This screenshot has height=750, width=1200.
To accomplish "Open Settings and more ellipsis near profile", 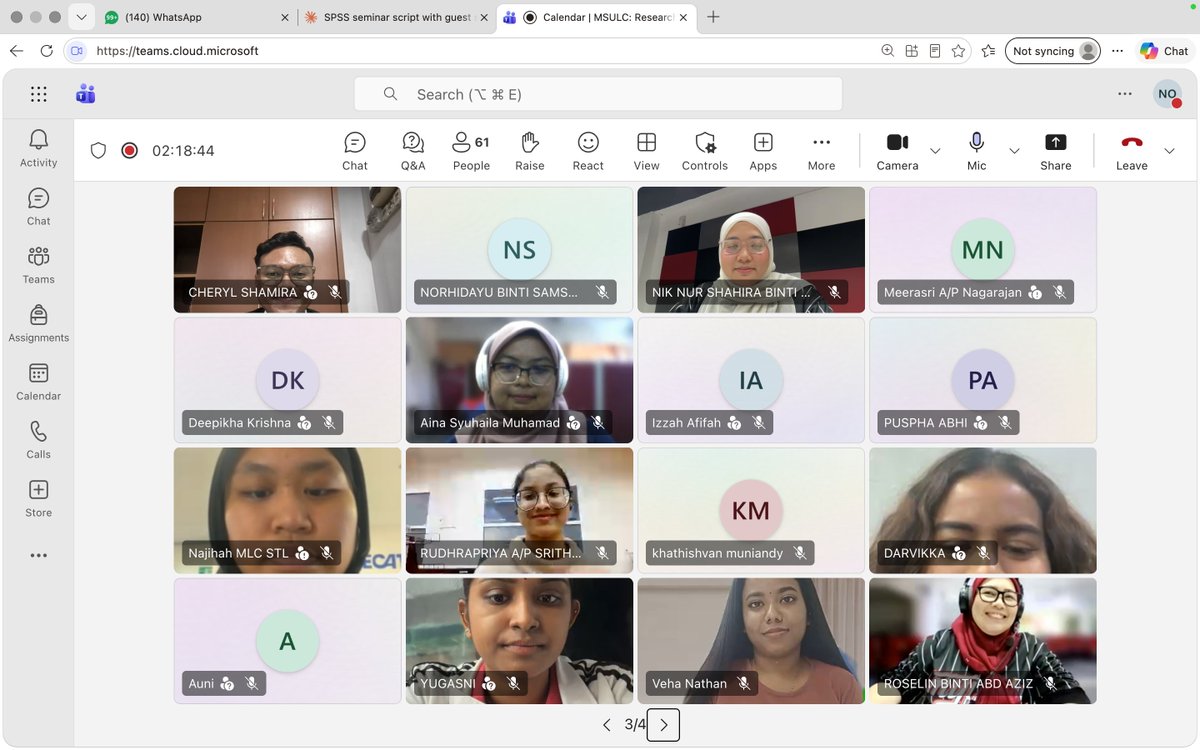I will 1125,94.
